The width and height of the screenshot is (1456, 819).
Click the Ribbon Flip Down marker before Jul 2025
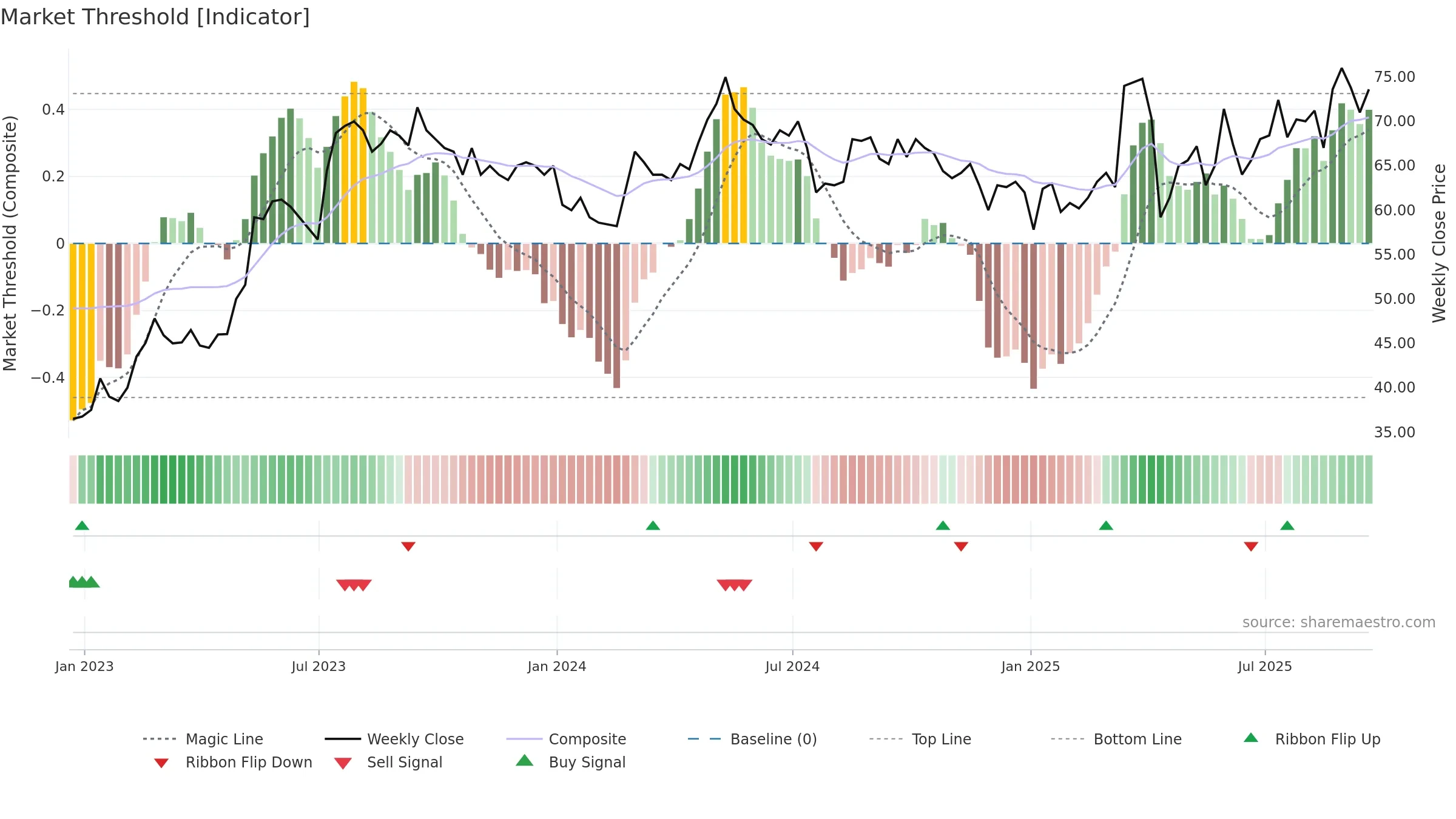coord(1251,547)
